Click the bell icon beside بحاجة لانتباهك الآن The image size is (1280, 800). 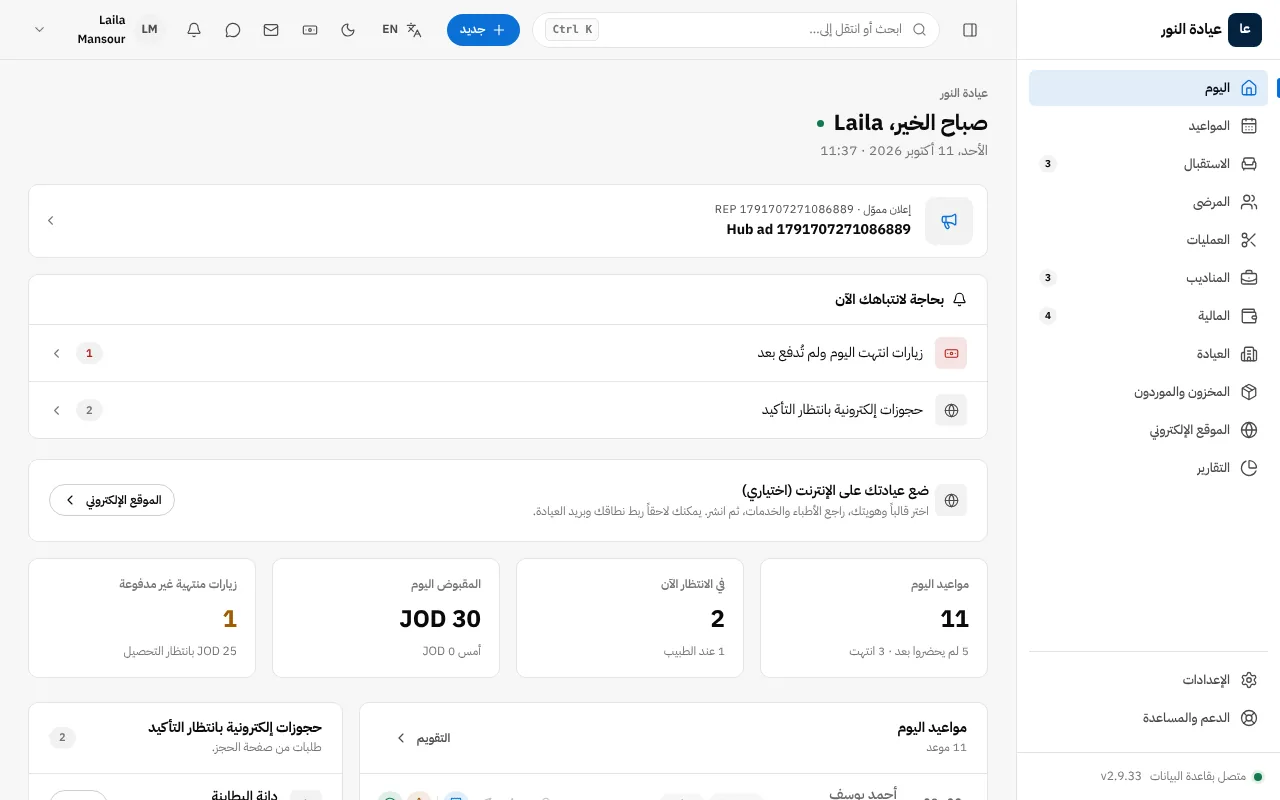pos(960,300)
